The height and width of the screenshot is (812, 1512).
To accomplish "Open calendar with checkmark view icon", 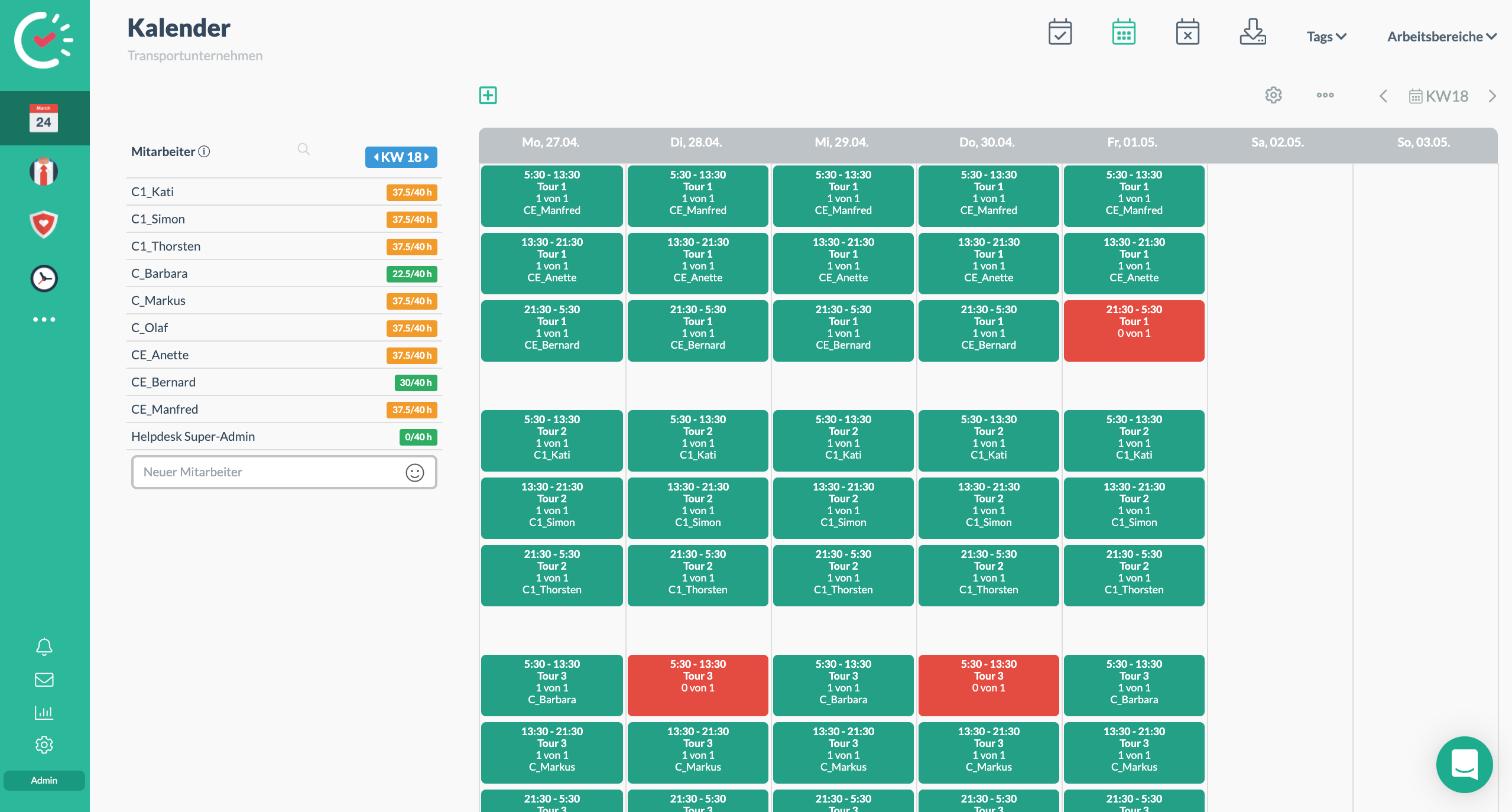I will click(1060, 33).
